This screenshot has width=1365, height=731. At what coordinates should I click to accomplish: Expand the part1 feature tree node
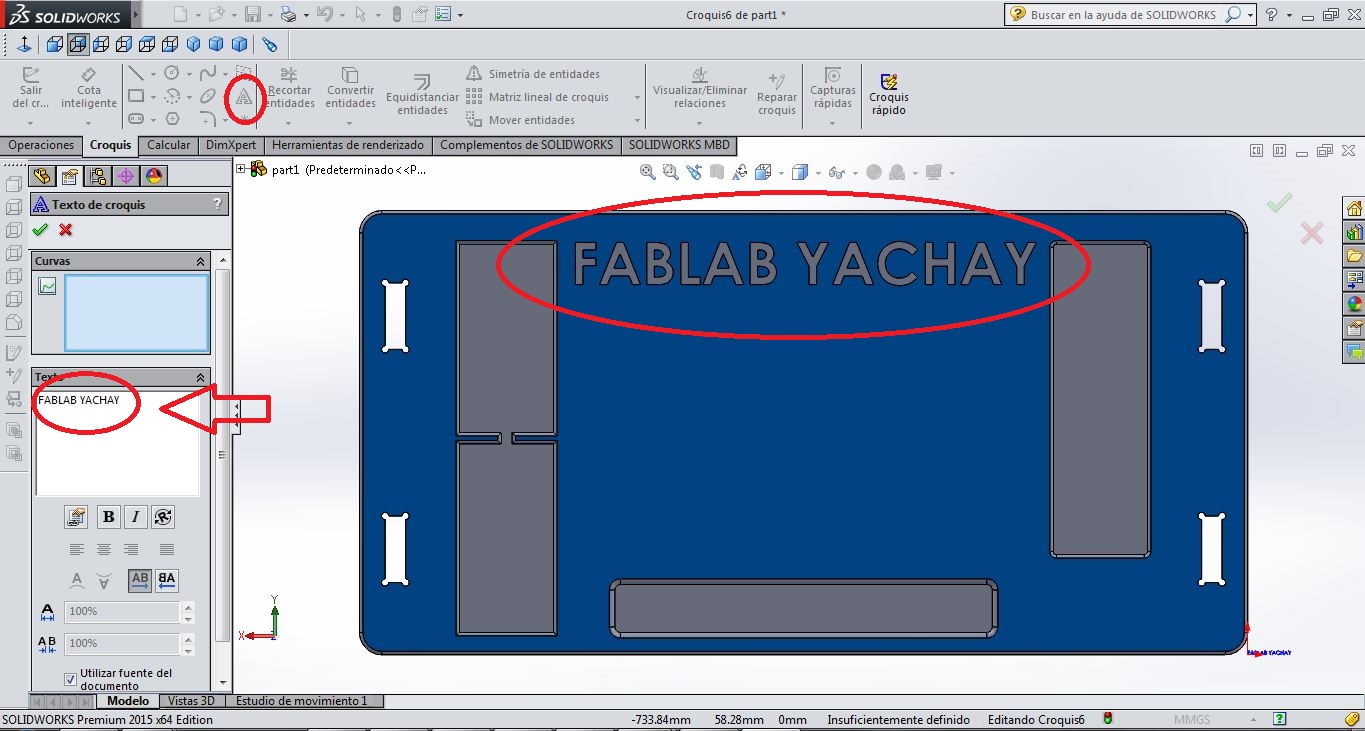click(241, 169)
